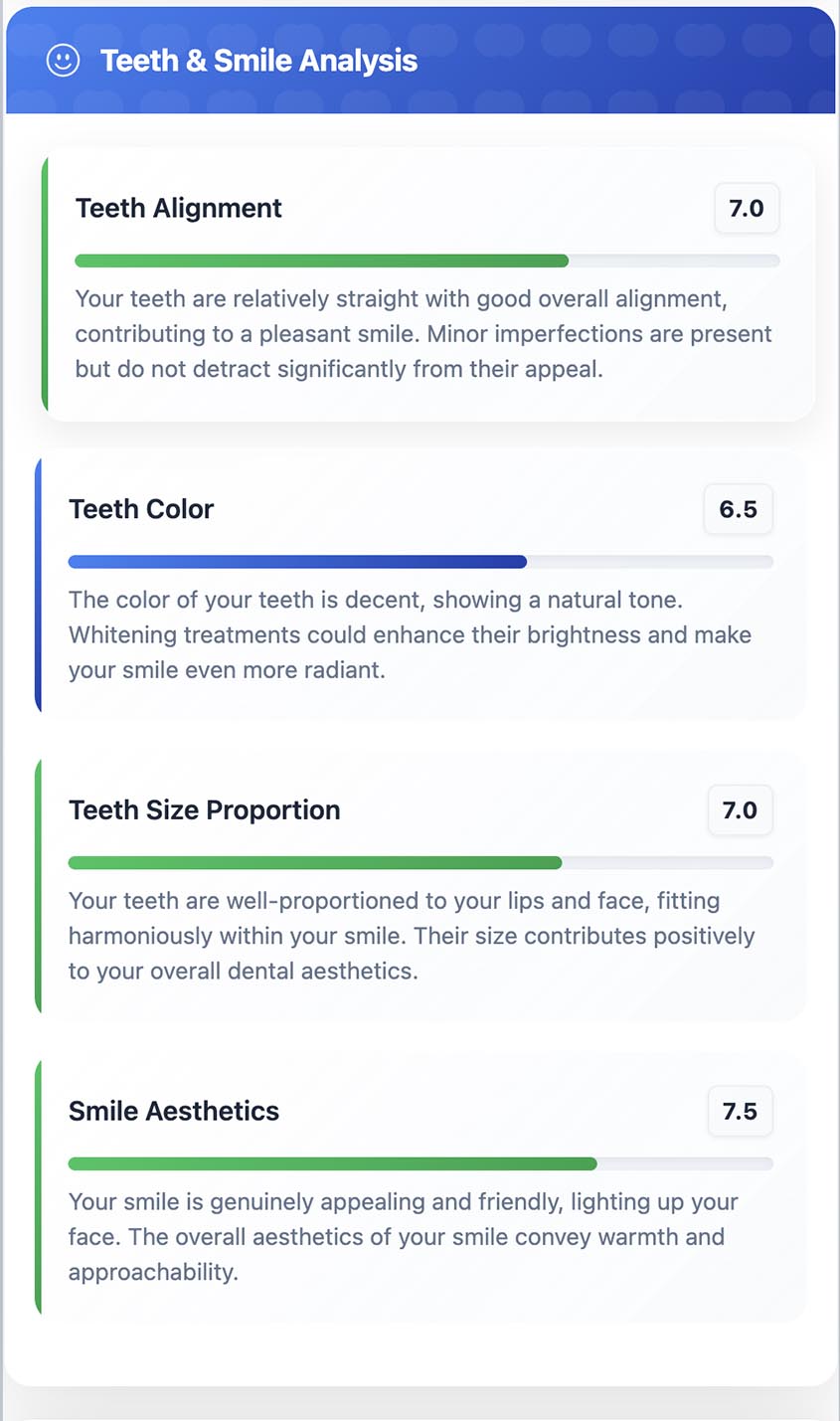Click the blue accent of Teeth Color card
Image resolution: width=840 pixels, height=1421 pixels.
click(x=38, y=585)
